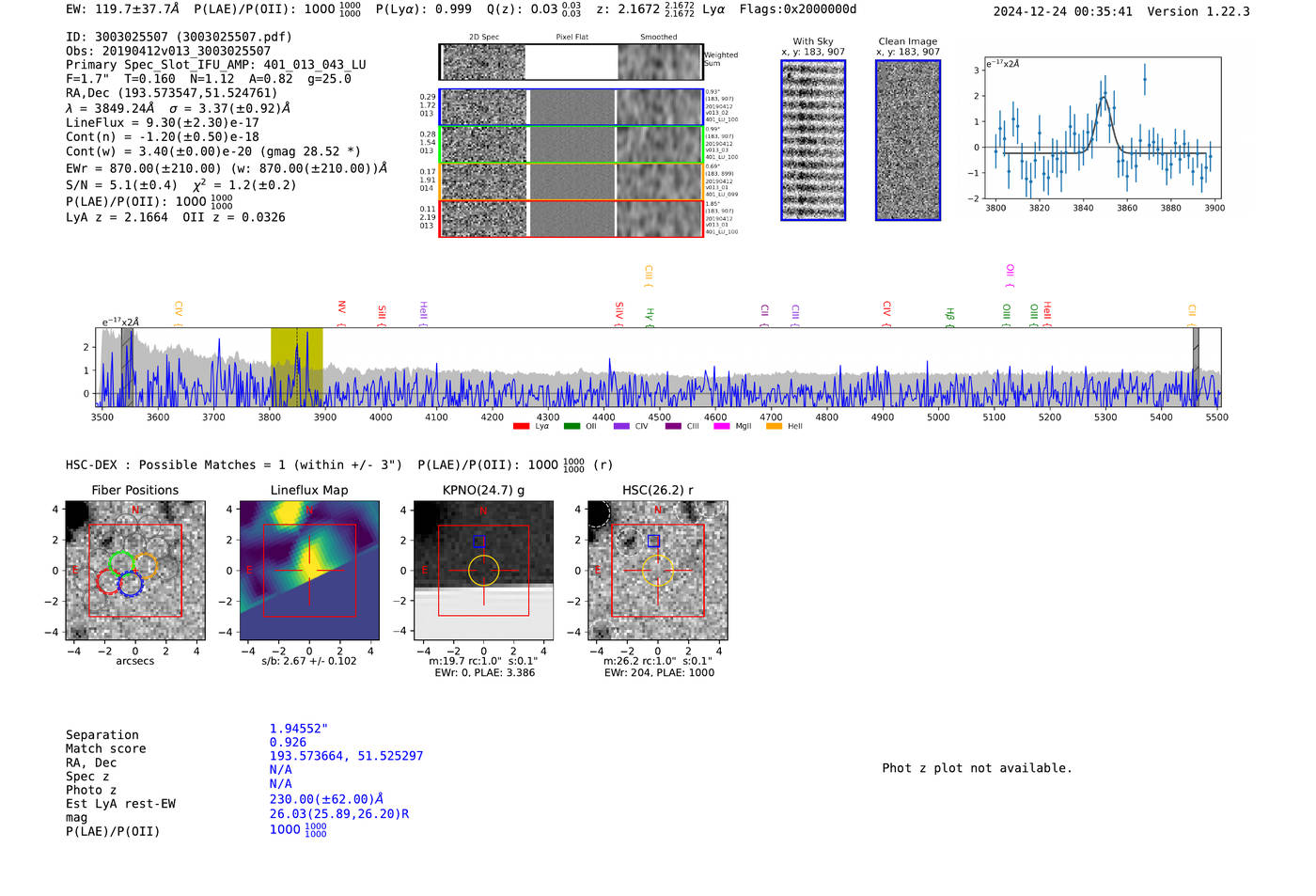Screen dimensions: 1316x896
Task: Click the Primary Spec_Slot_IFU_AMP line
Action: [216, 65]
